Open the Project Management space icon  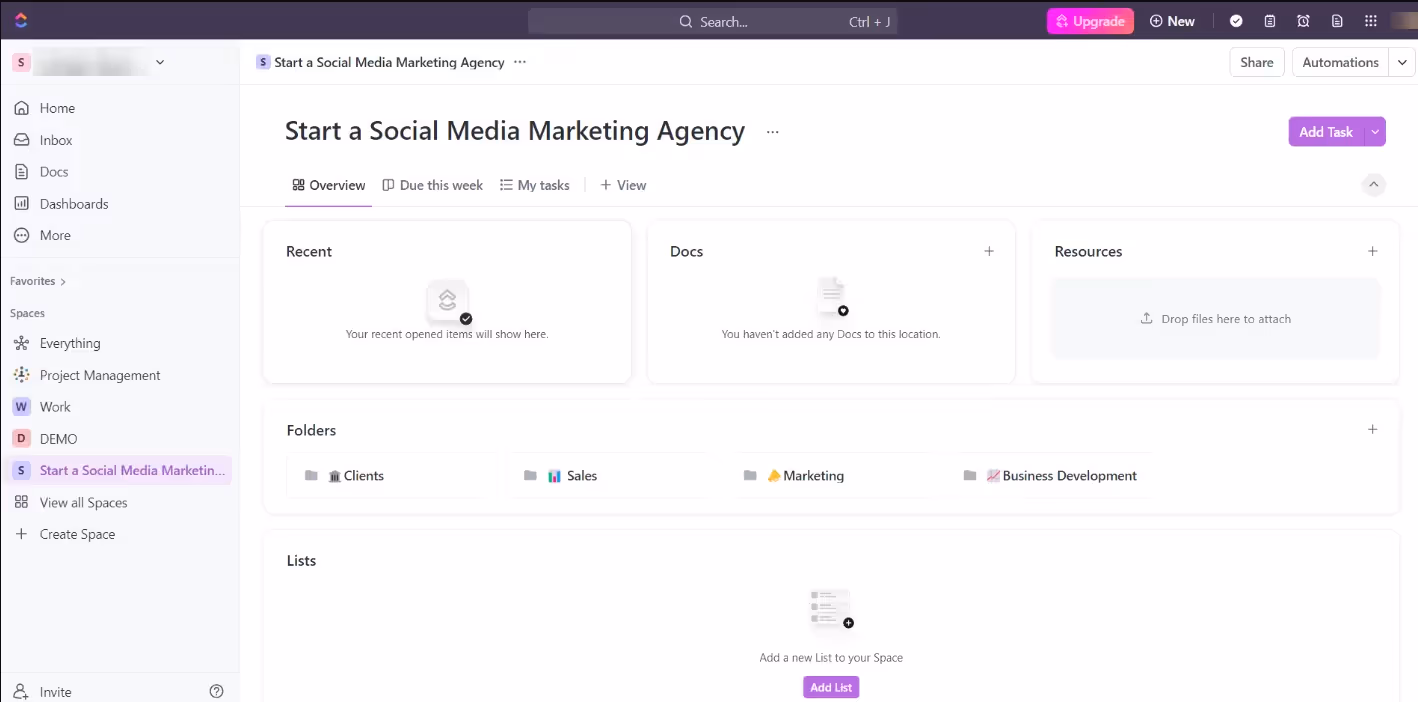click(x=21, y=375)
